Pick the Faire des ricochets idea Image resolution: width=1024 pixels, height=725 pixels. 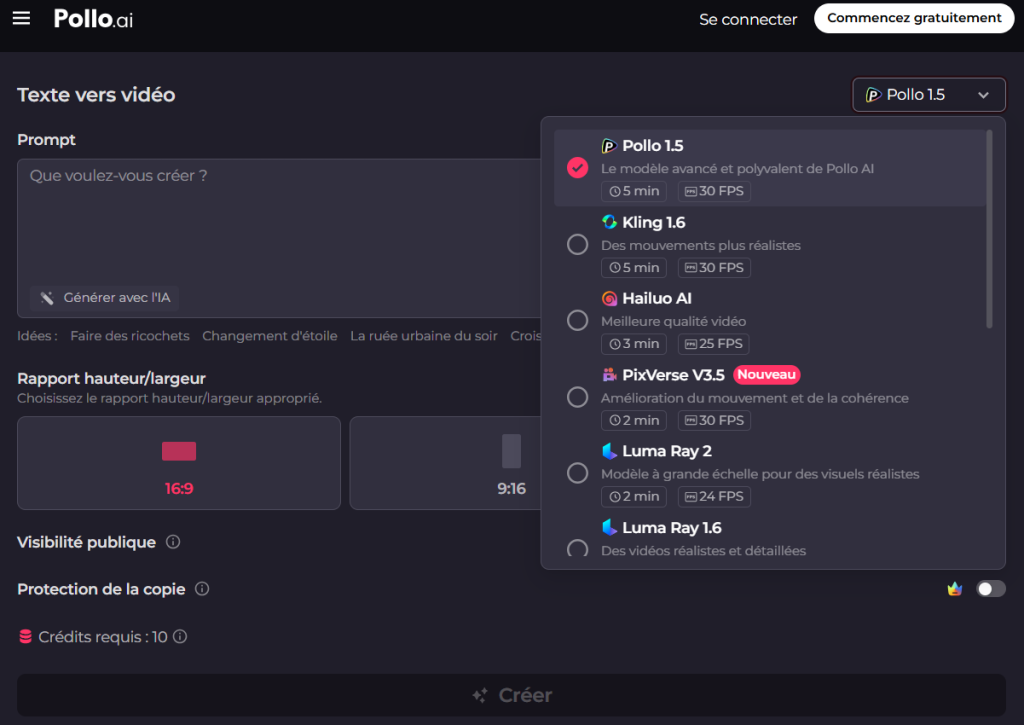point(130,336)
